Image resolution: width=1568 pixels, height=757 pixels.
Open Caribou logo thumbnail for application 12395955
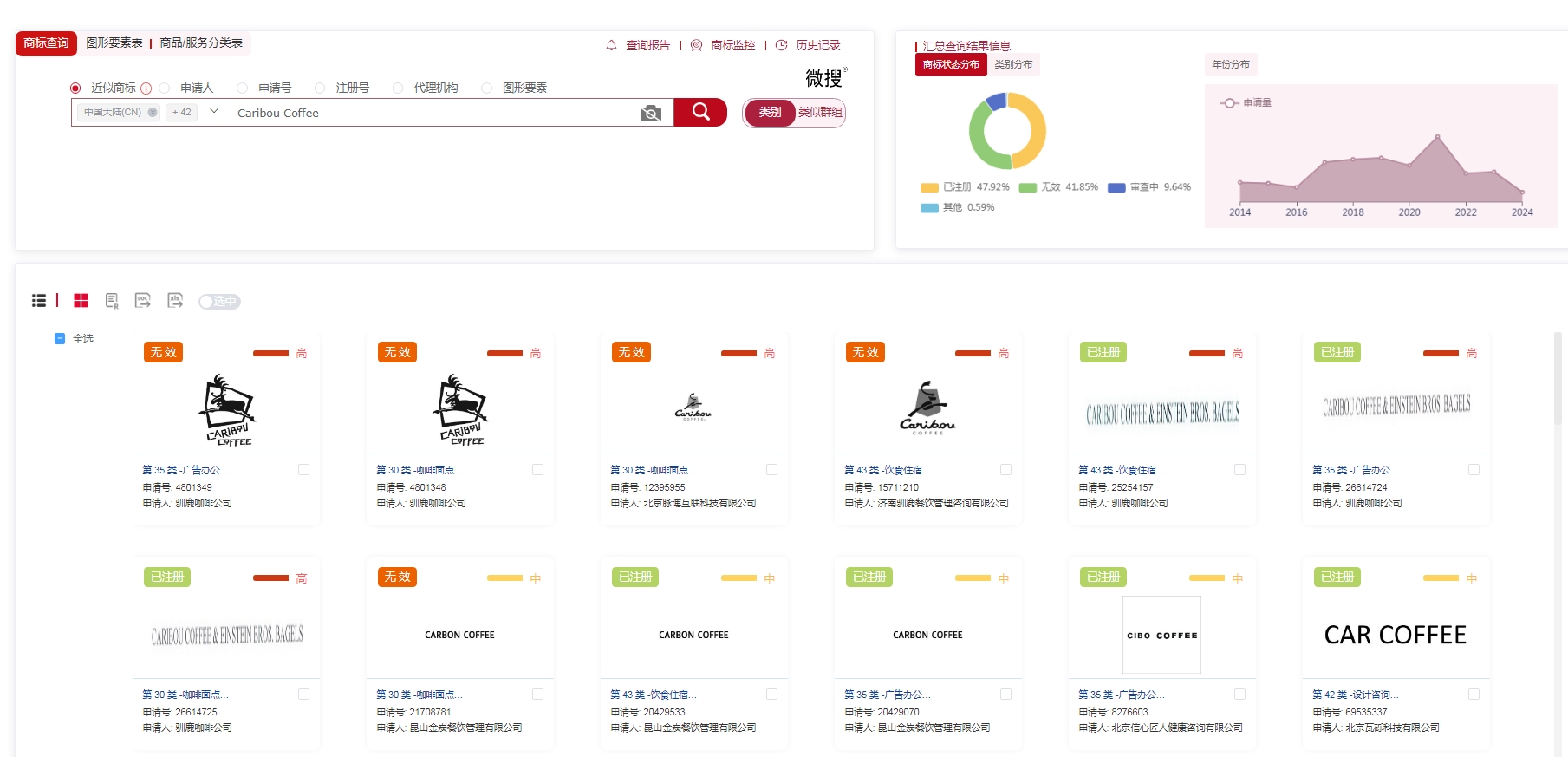click(693, 407)
